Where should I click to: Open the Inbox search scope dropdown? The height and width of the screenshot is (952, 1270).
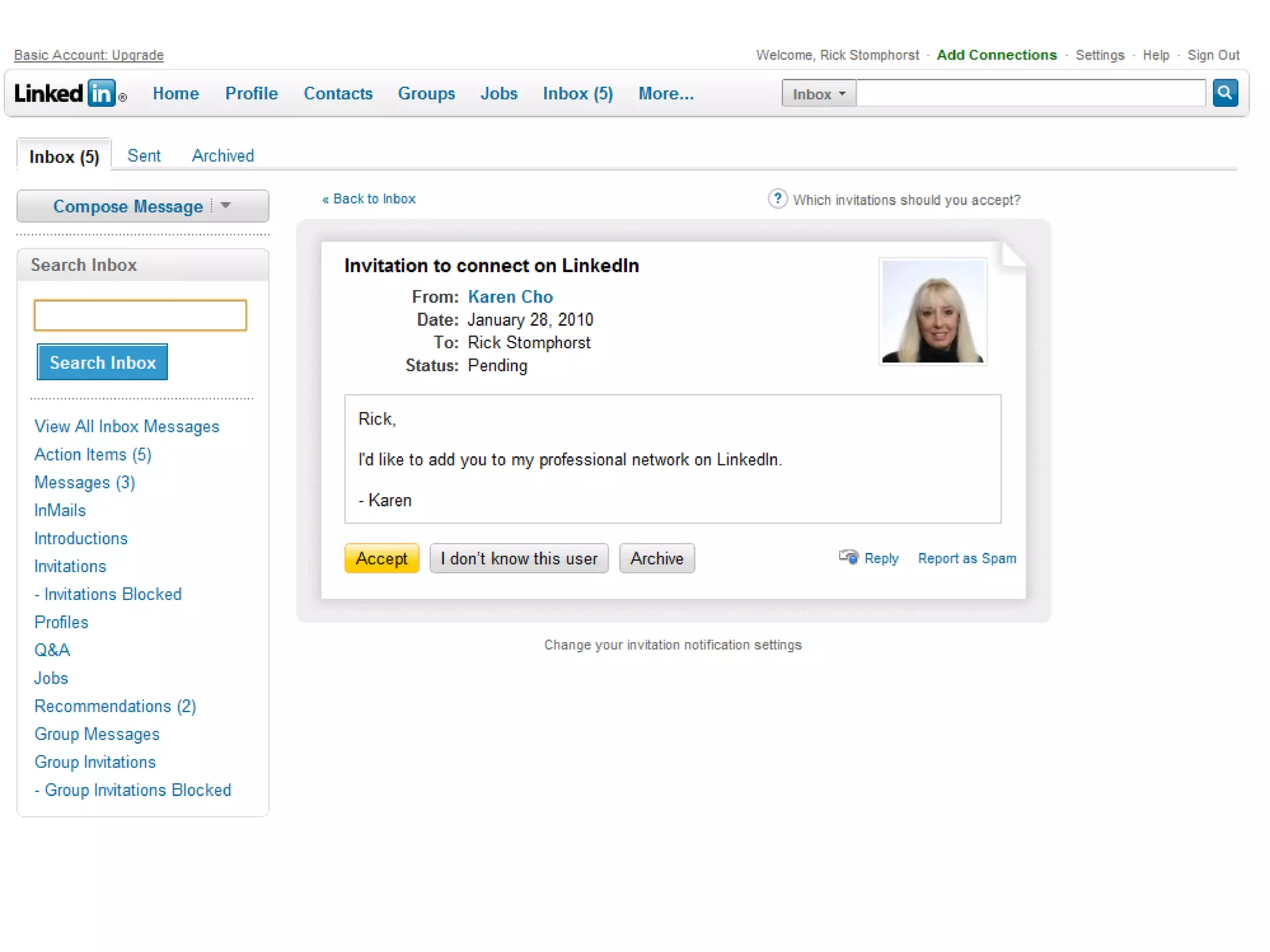pyautogui.click(x=819, y=94)
